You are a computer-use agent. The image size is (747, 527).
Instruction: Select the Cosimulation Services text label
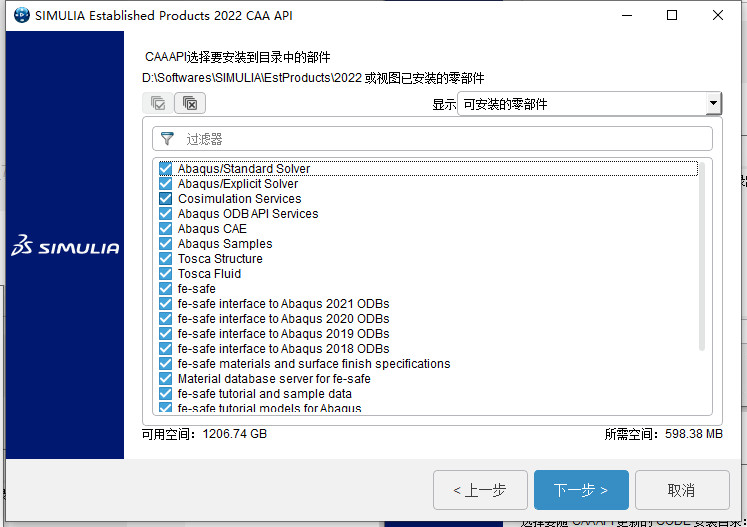pos(240,199)
